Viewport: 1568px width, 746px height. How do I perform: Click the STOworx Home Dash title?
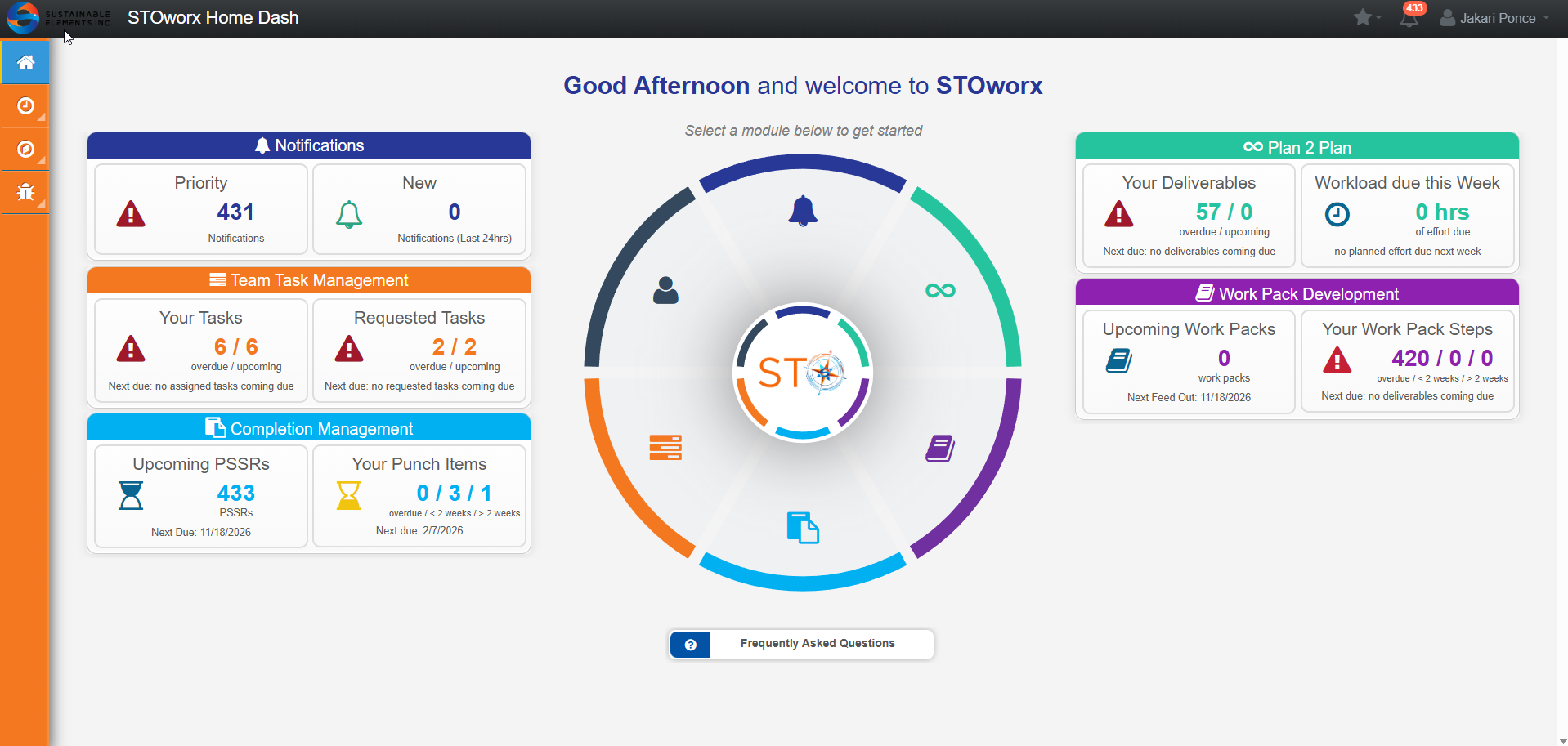213,18
